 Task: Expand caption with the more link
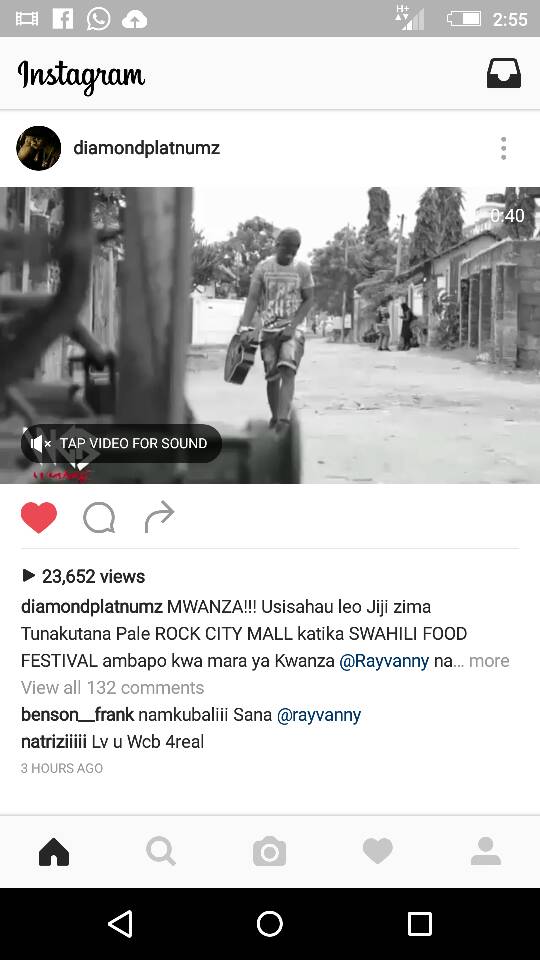pos(489,661)
